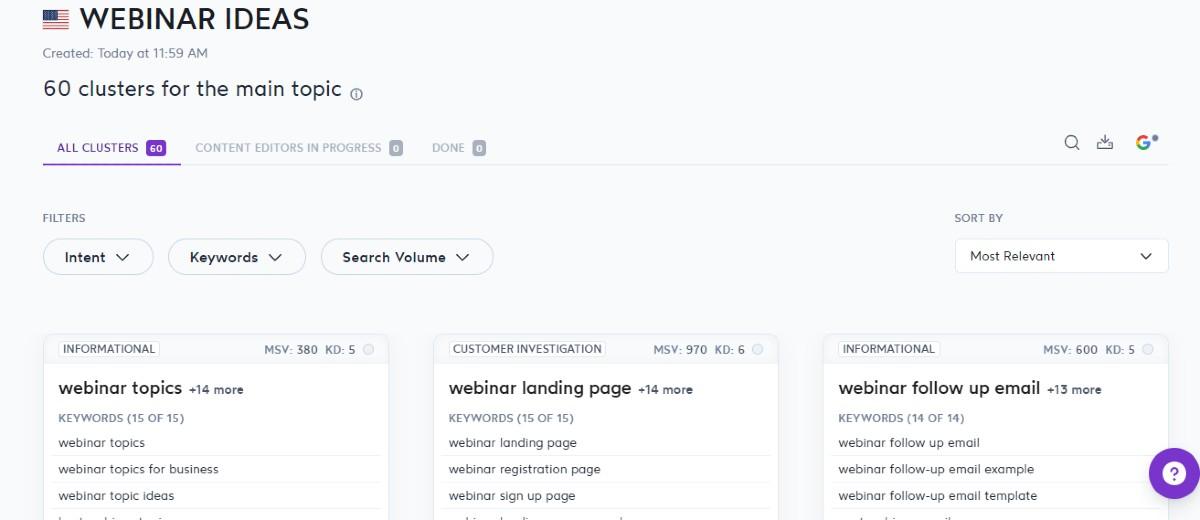Open the Search Volume filter dropdown
Viewport: 1200px width, 520px height.
point(406,257)
